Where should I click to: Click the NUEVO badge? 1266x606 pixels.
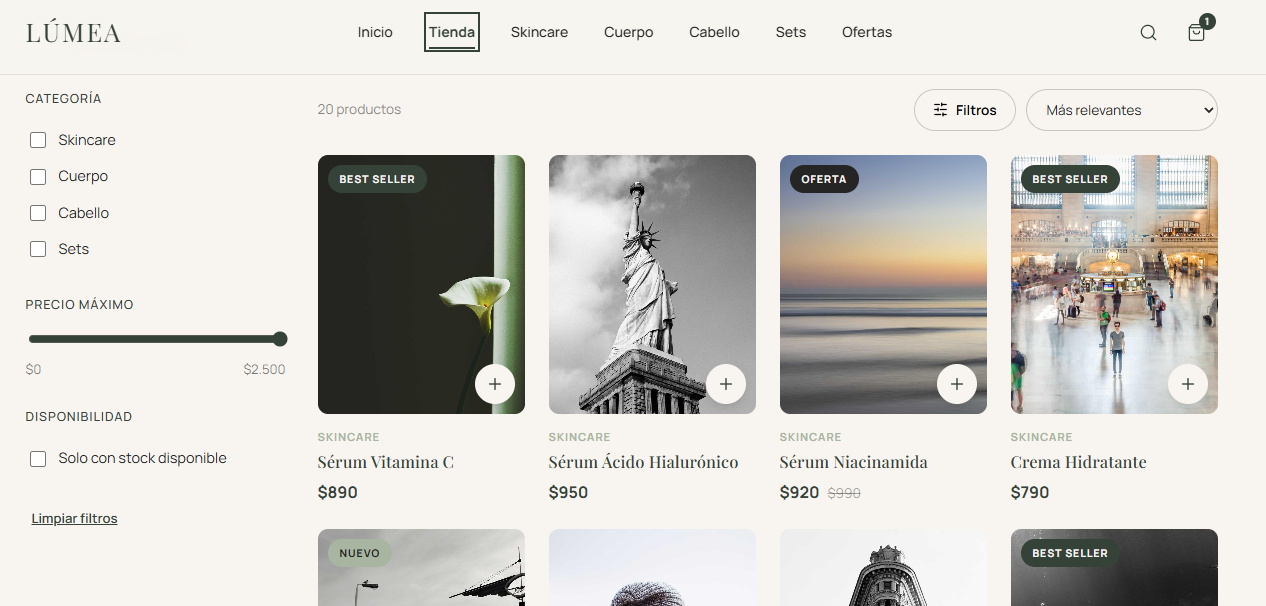(360, 553)
